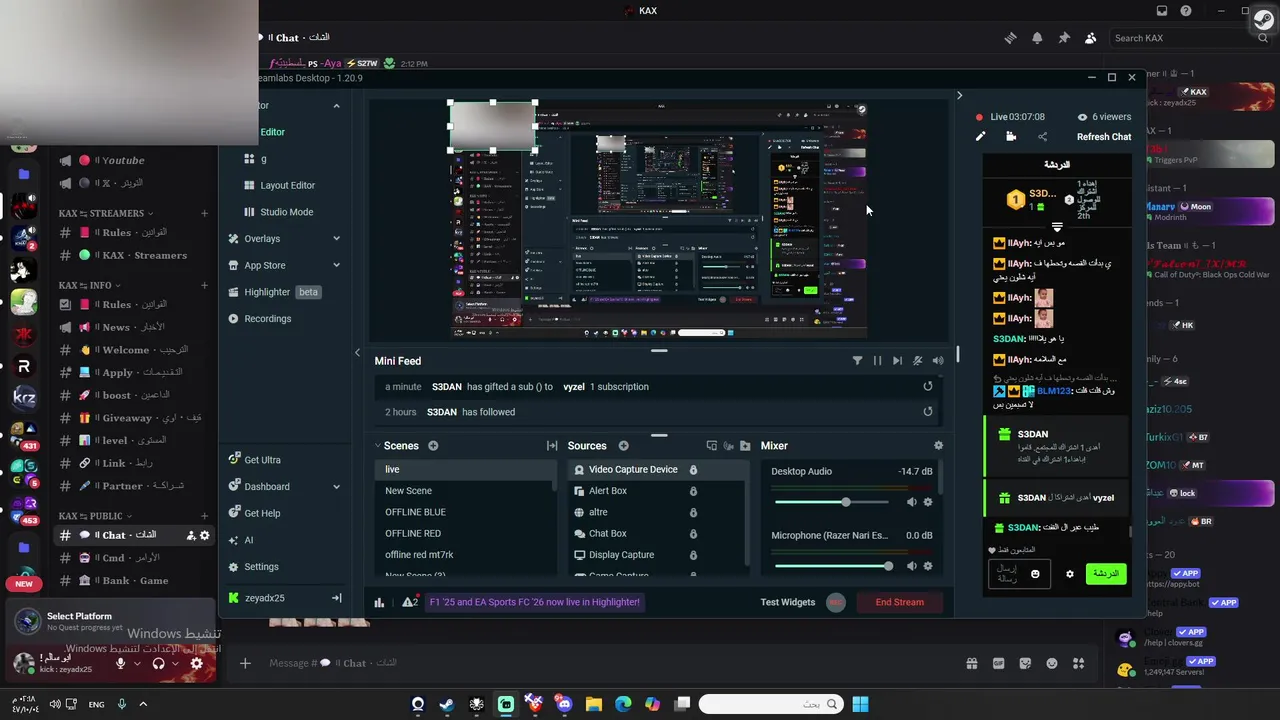
Task: Open the Recordings page
Action: (267, 319)
